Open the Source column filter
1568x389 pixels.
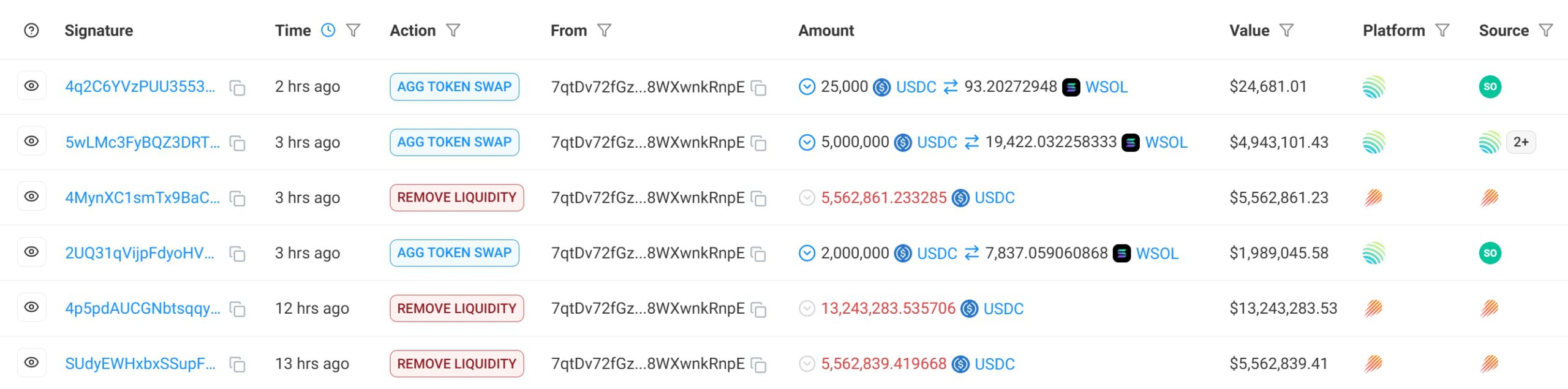(1546, 31)
